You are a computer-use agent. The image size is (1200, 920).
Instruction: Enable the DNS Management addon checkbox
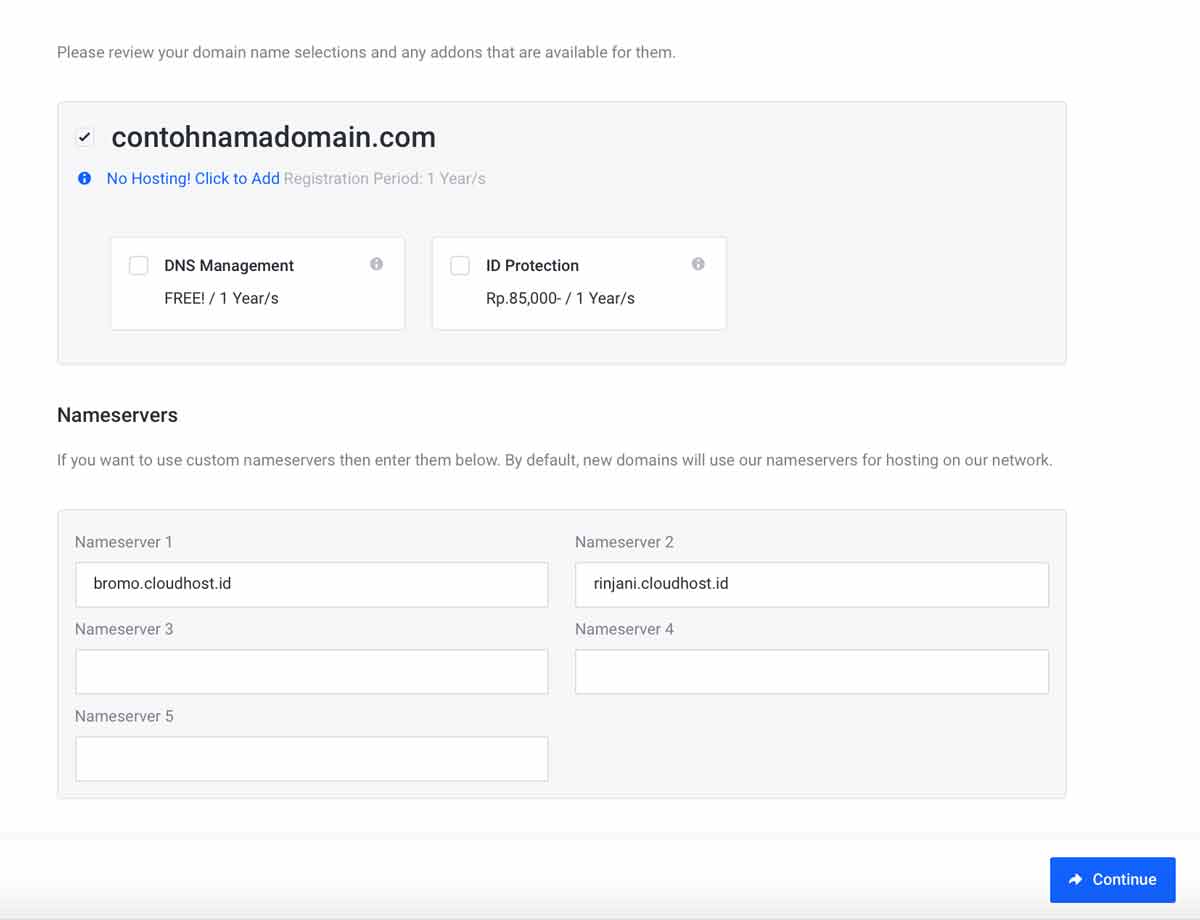coord(139,265)
